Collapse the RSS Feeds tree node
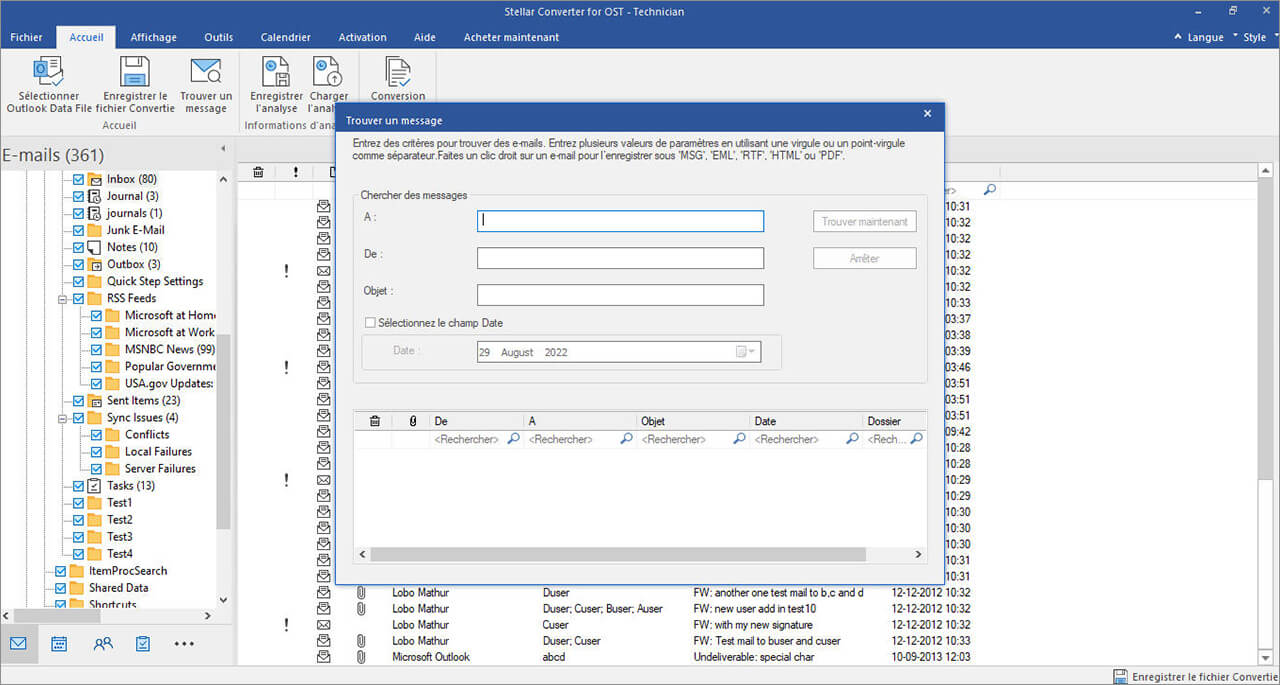Image resolution: width=1280 pixels, height=685 pixels. pos(62,298)
